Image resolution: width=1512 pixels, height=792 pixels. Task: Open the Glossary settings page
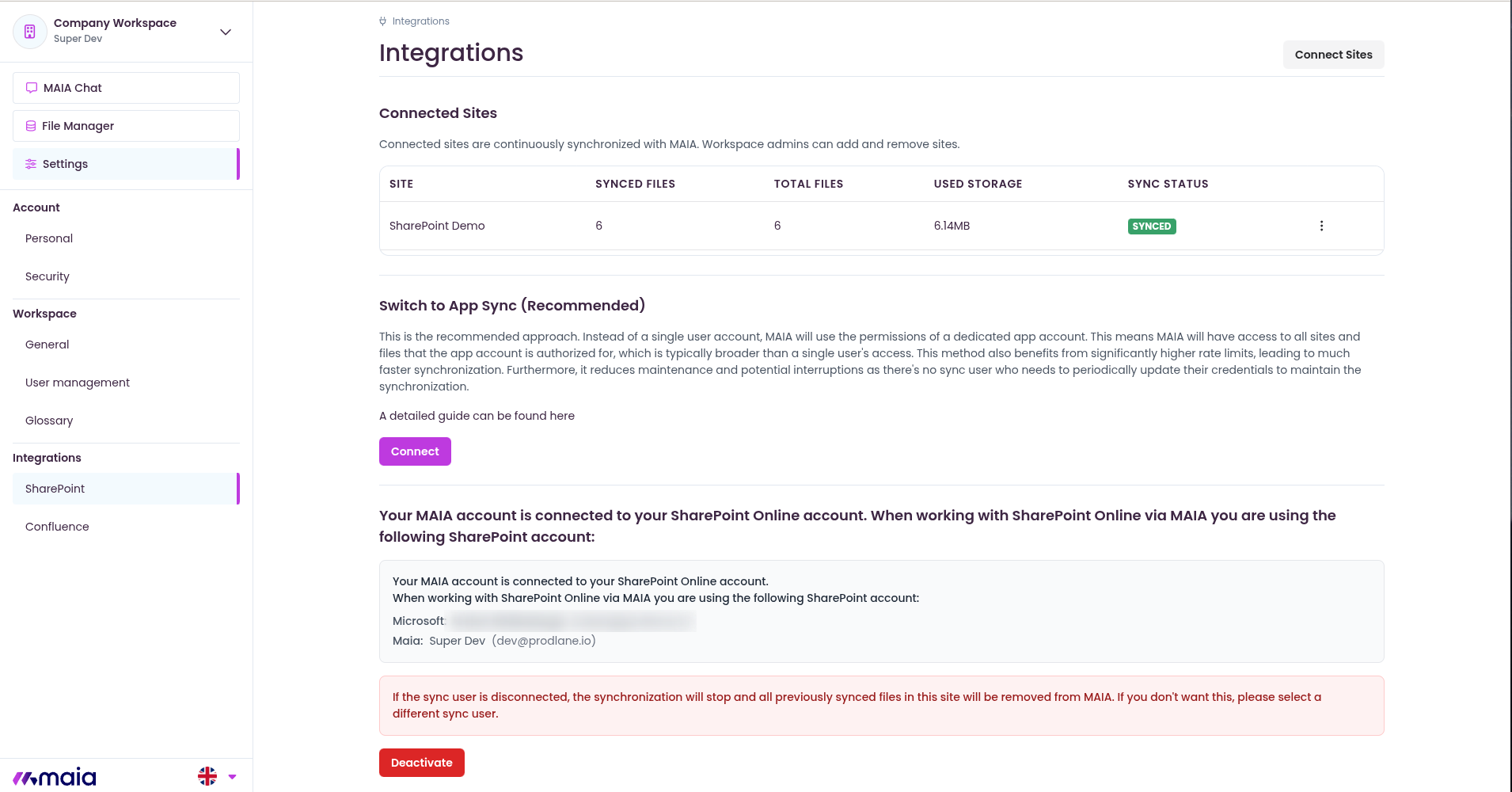tap(49, 421)
